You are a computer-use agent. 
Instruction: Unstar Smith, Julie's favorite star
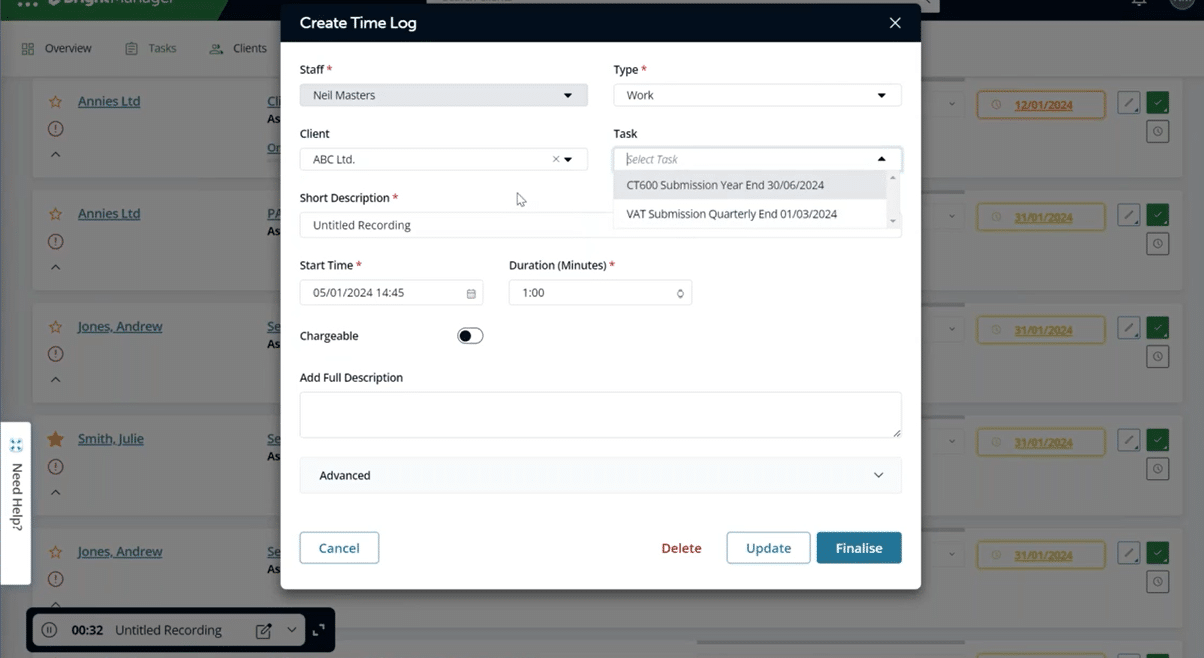(57, 438)
